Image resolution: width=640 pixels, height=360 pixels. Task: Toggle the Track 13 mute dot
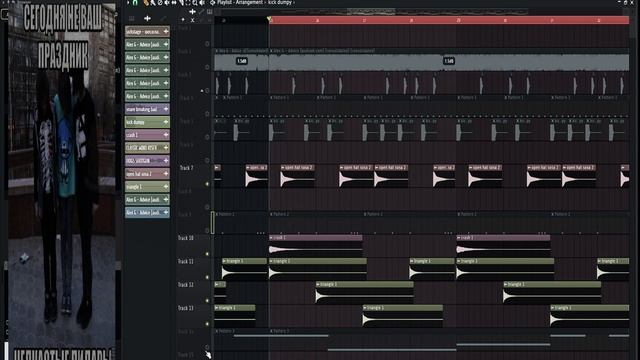207,324
